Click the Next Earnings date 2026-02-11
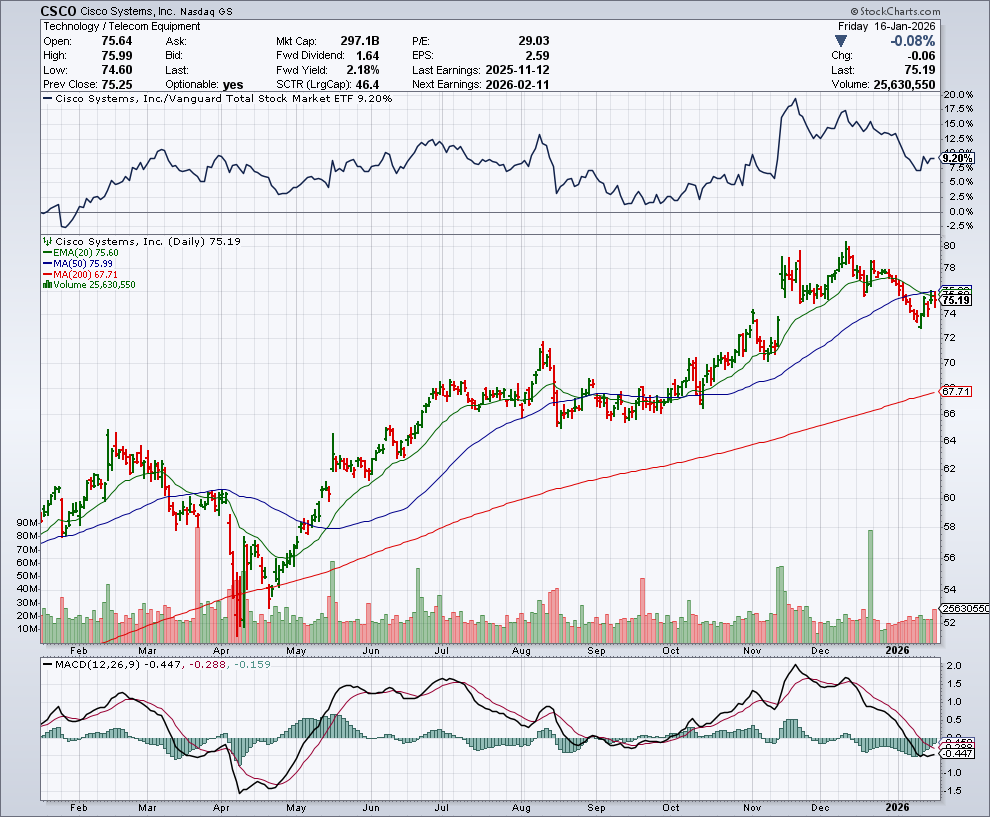The height and width of the screenshot is (817, 990). coord(517,85)
